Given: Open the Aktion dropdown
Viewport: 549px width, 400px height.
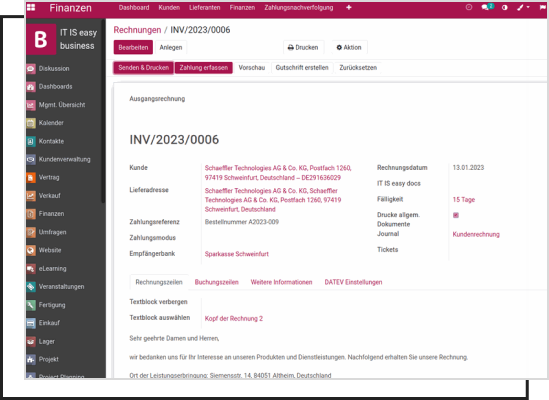Looking at the screenshot, I should coord(349,47).
